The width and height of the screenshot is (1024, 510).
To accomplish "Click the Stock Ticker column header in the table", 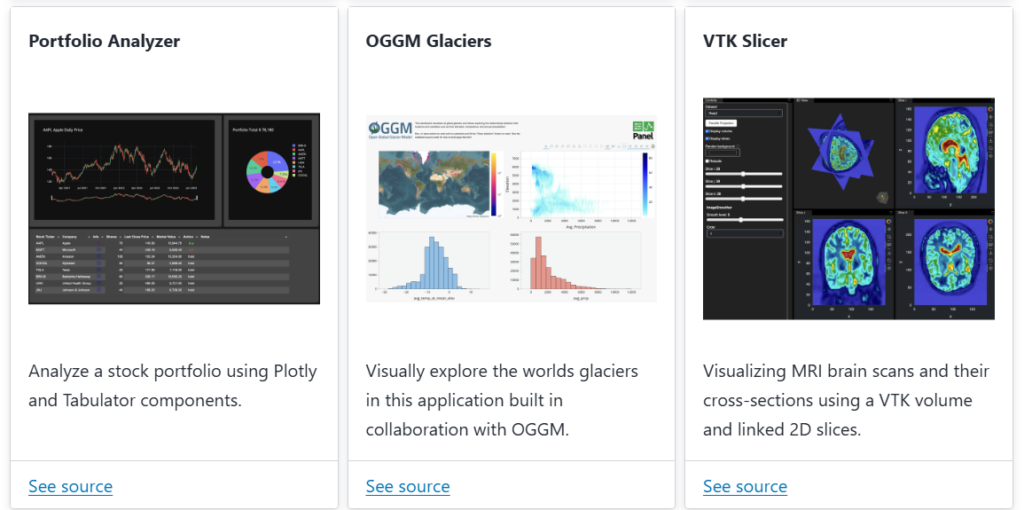I will (43, 235).
